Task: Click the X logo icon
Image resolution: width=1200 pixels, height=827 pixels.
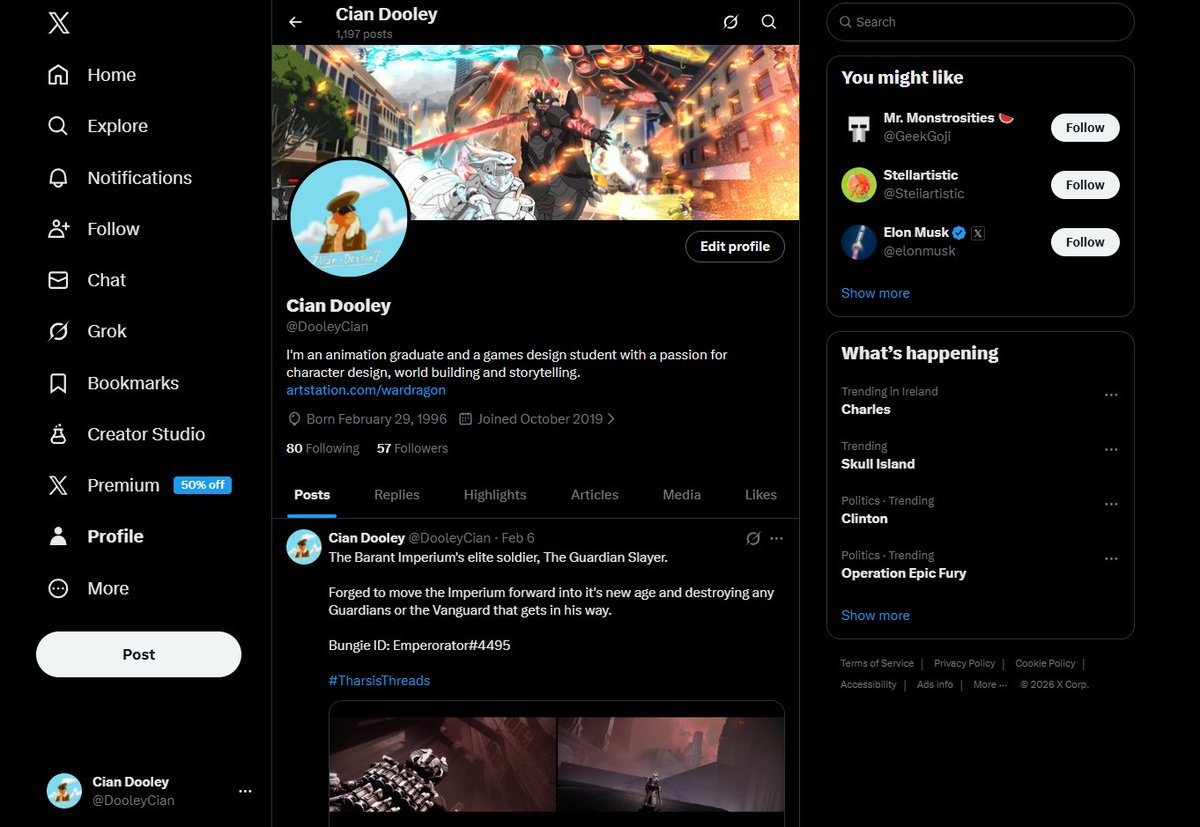Action: 59,24
